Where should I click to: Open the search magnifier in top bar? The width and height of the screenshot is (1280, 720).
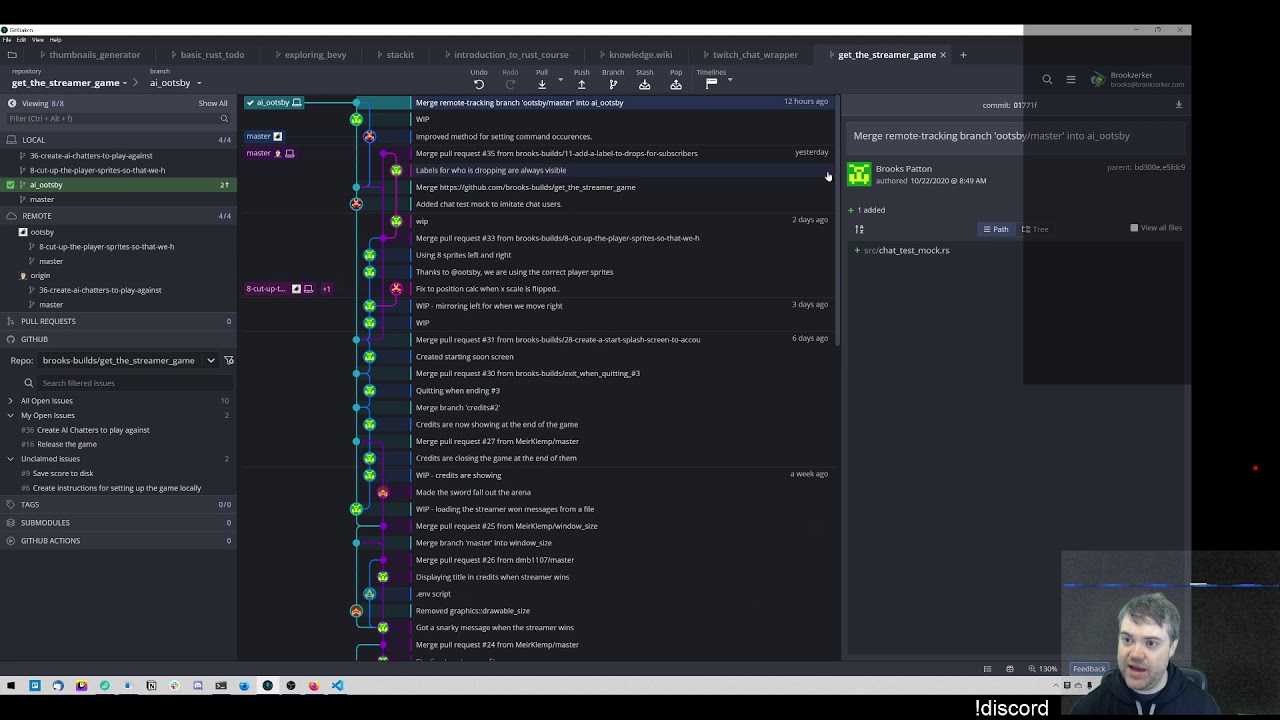click(x=1047, y=79)
